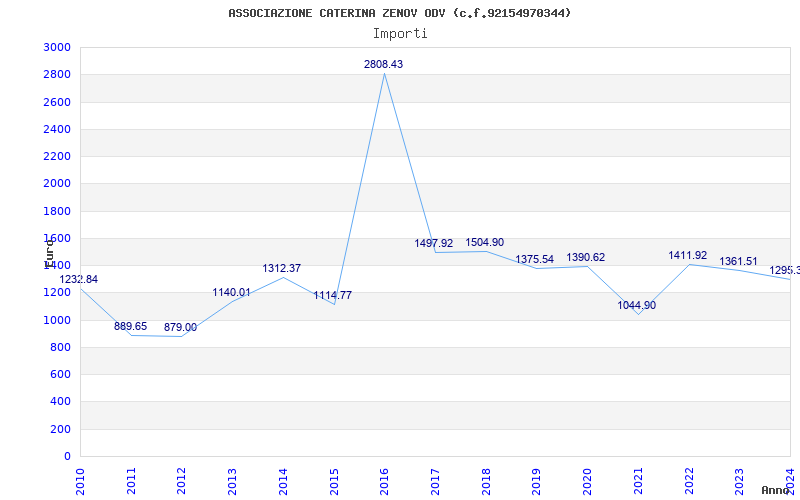Click the 2017 x-axis year label

coord(435,481)
